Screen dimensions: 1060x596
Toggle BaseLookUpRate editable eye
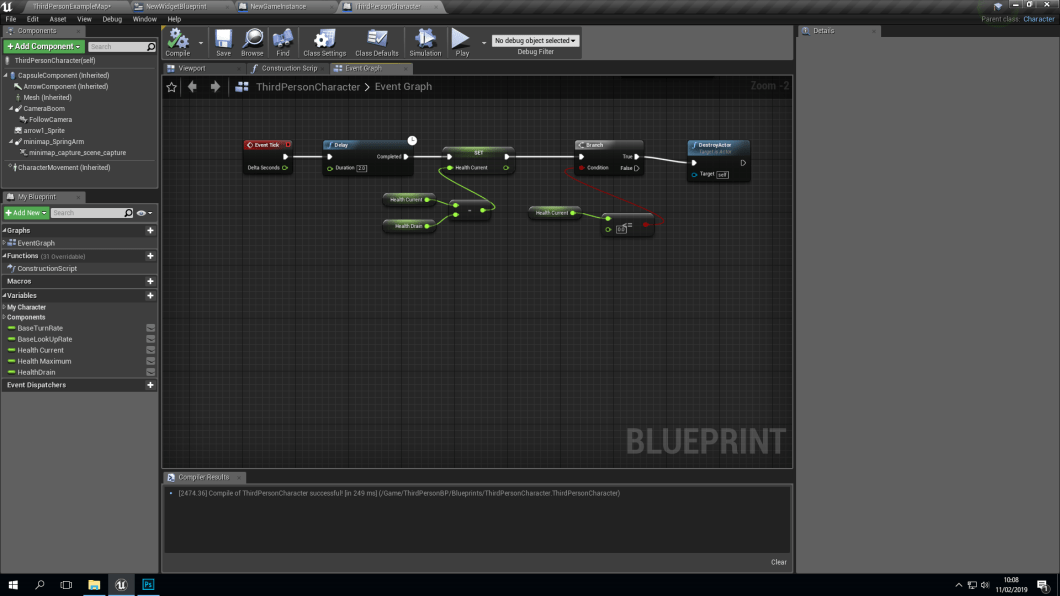coord(151,339)
